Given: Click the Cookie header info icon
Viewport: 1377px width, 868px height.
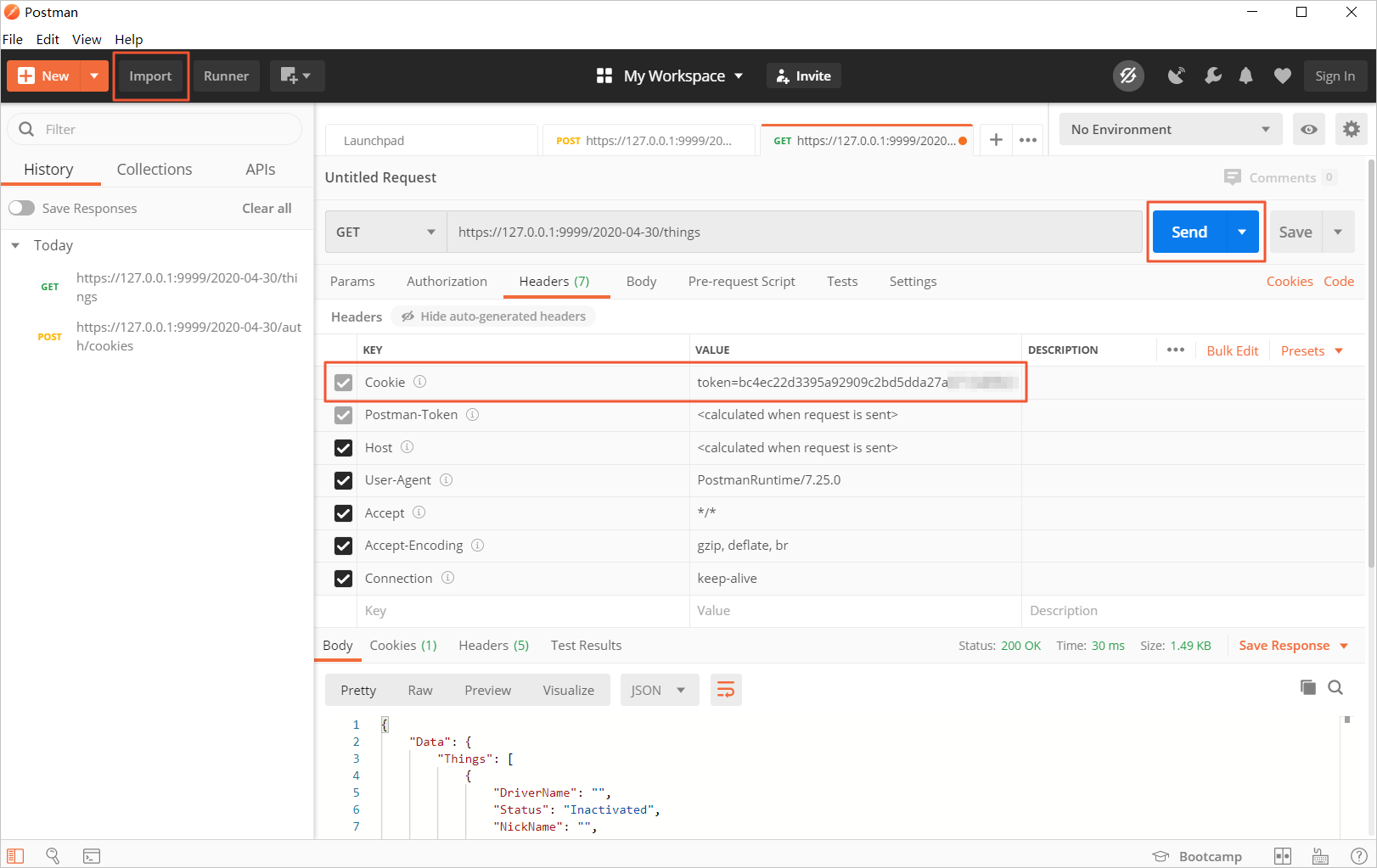Looking at the screenshot, I should [x=419, y=382].
